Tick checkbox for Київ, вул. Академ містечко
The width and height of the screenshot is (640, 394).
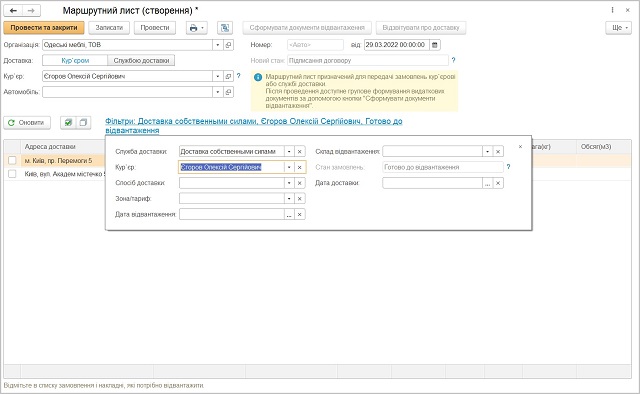[x=12, y=174]
